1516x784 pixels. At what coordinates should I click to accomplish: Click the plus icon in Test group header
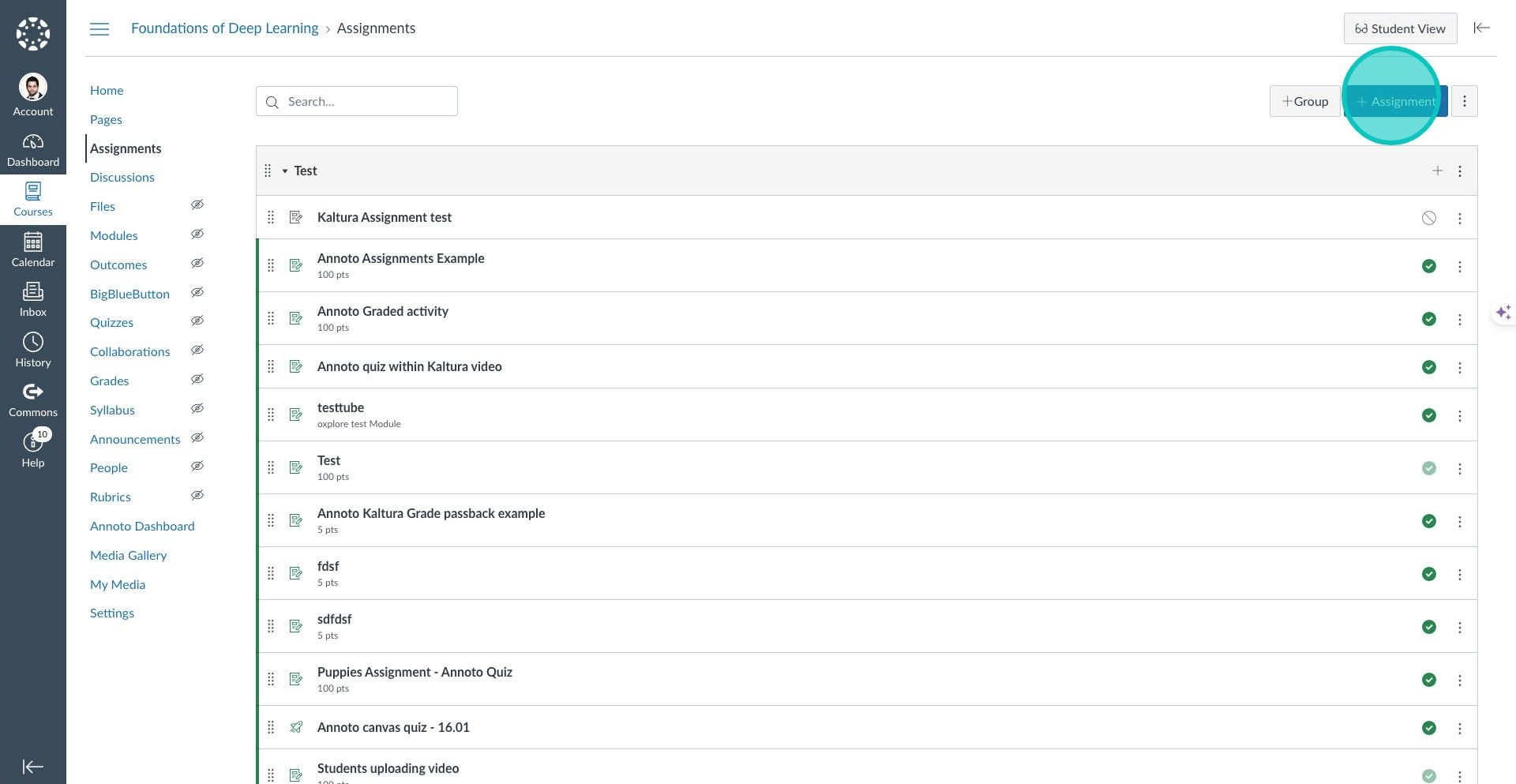1437,171
